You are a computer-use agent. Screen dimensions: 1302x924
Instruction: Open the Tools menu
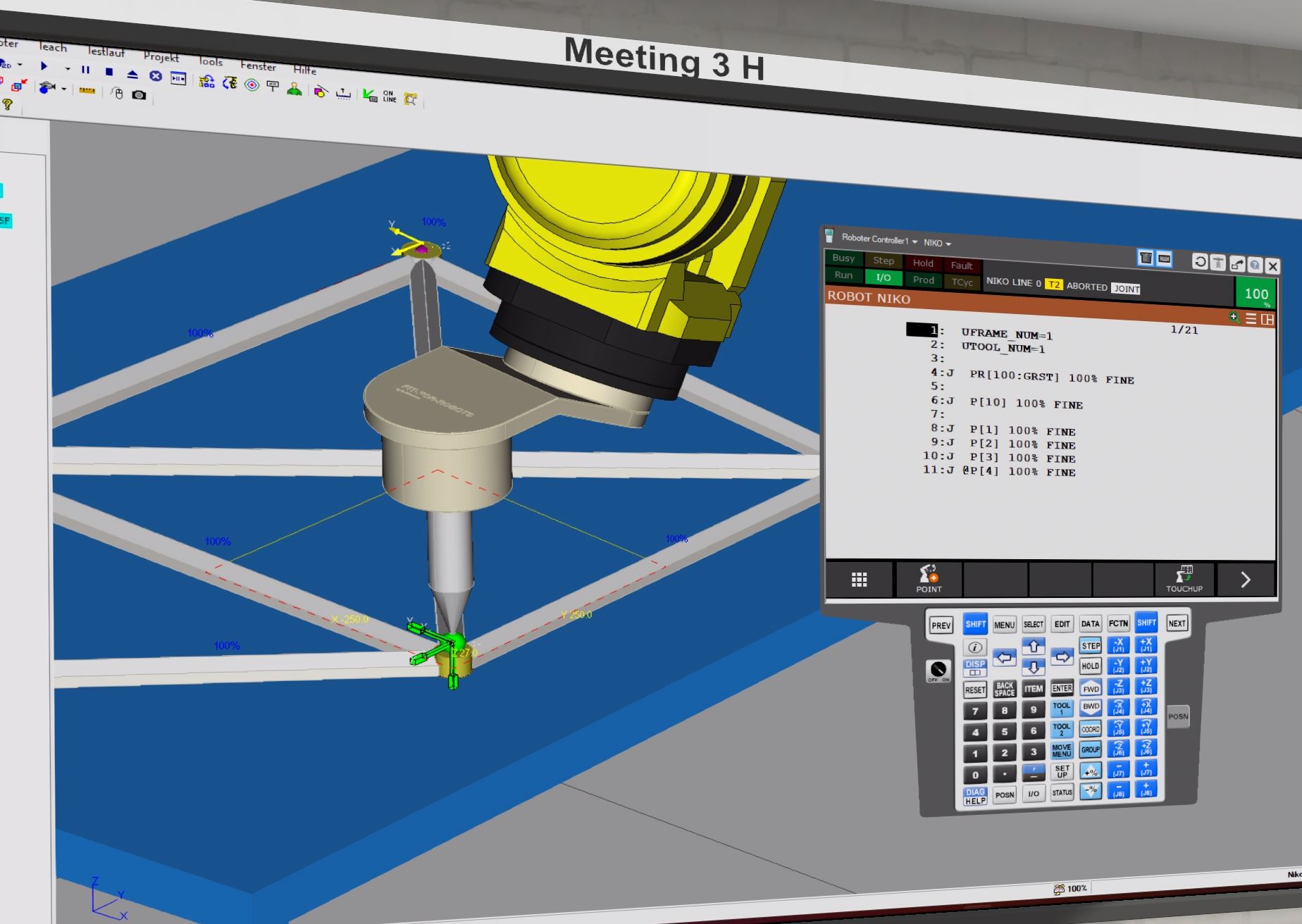(210, 61)
